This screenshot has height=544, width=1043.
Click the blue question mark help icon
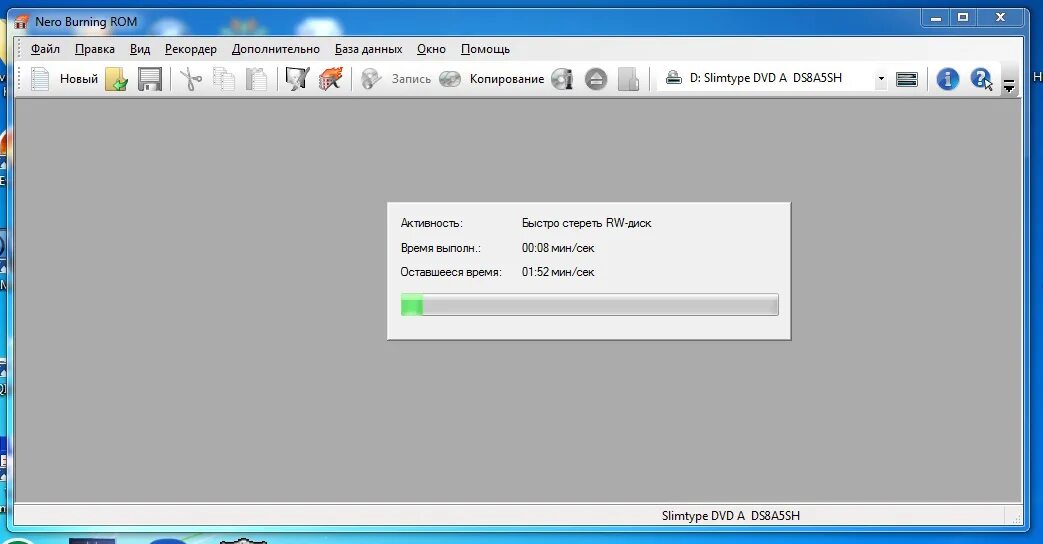click(981, 79)
